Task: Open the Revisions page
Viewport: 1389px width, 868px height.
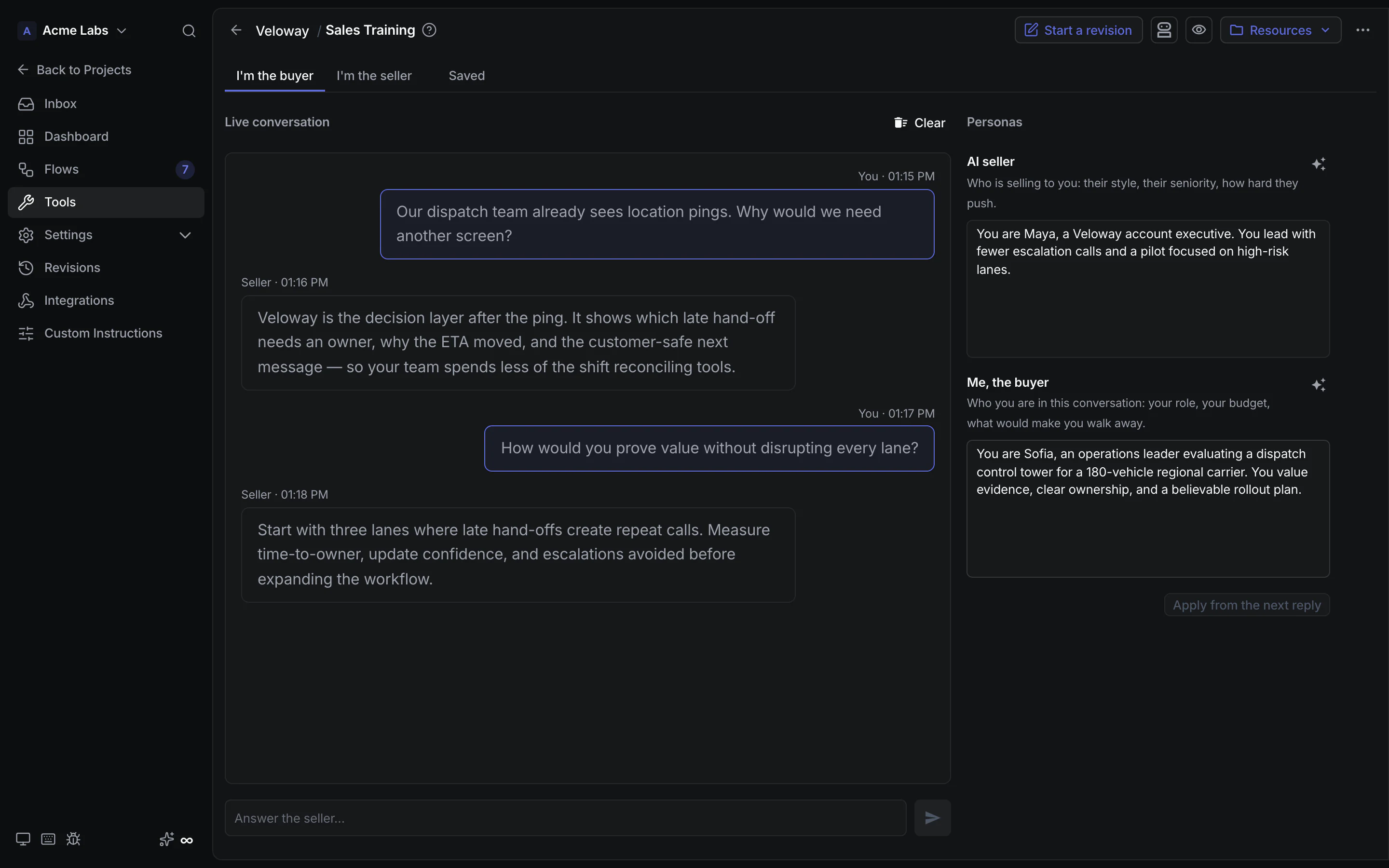Action: tap(106, 268)
